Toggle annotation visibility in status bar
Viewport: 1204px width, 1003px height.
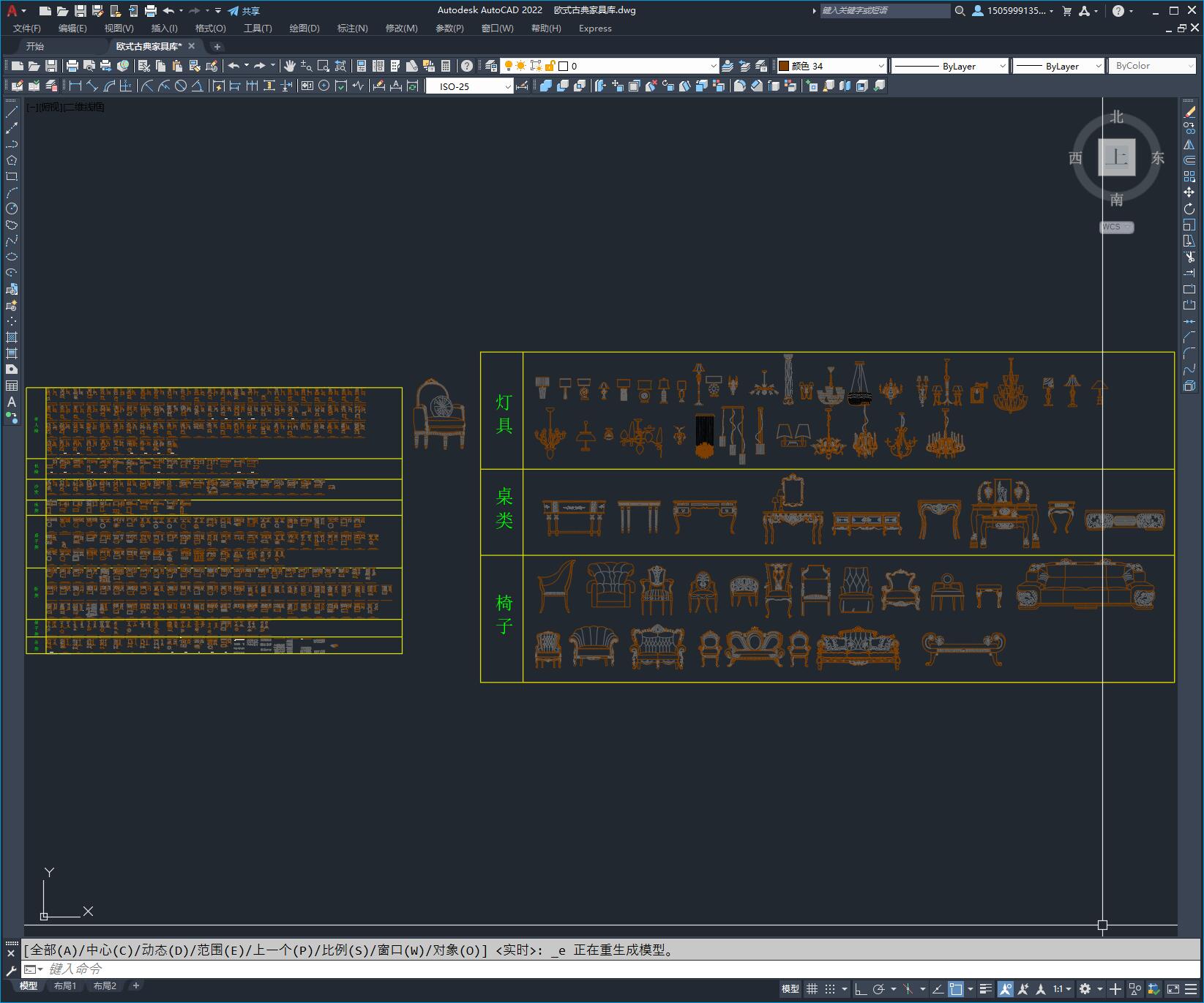1006,989
